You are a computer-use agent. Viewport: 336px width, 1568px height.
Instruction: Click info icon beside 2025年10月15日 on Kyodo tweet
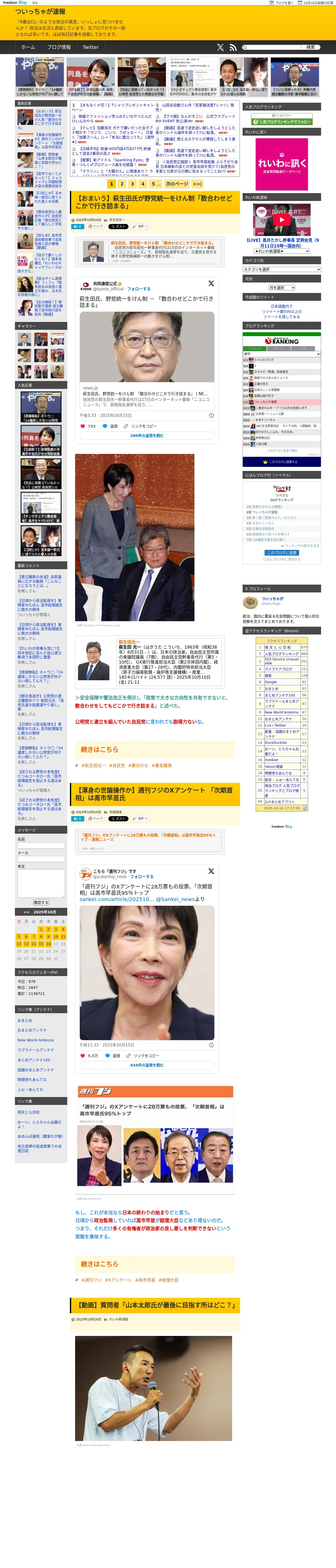click(212, 416)
